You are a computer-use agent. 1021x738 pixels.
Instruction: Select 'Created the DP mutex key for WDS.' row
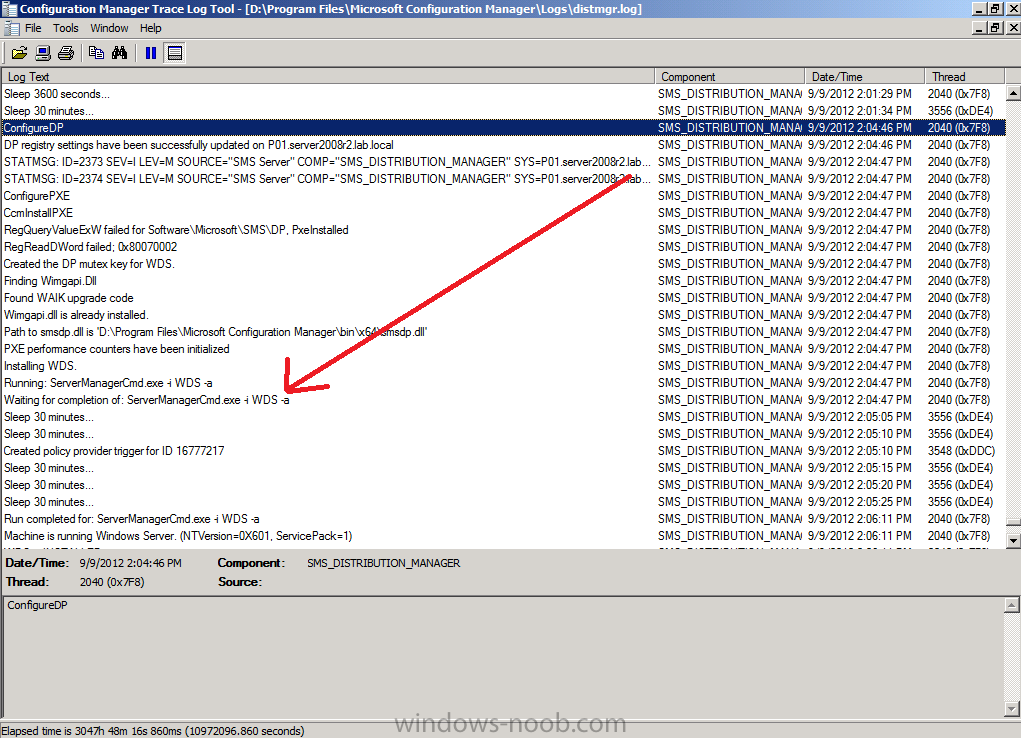(x=503, y=264)
